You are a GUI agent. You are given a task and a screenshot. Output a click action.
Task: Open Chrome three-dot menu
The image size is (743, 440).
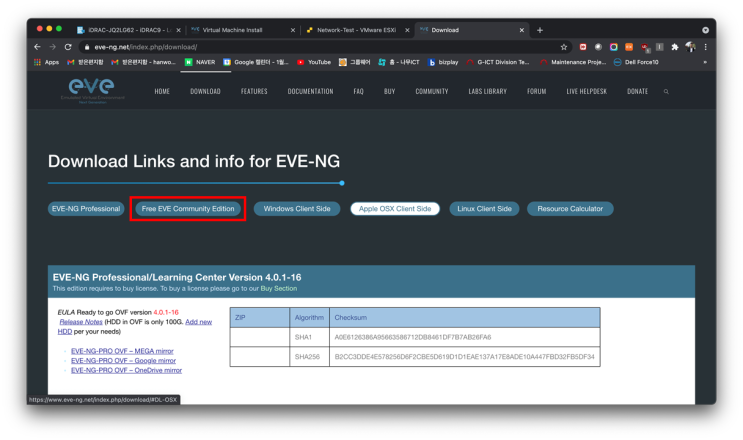tap(706, 47)
